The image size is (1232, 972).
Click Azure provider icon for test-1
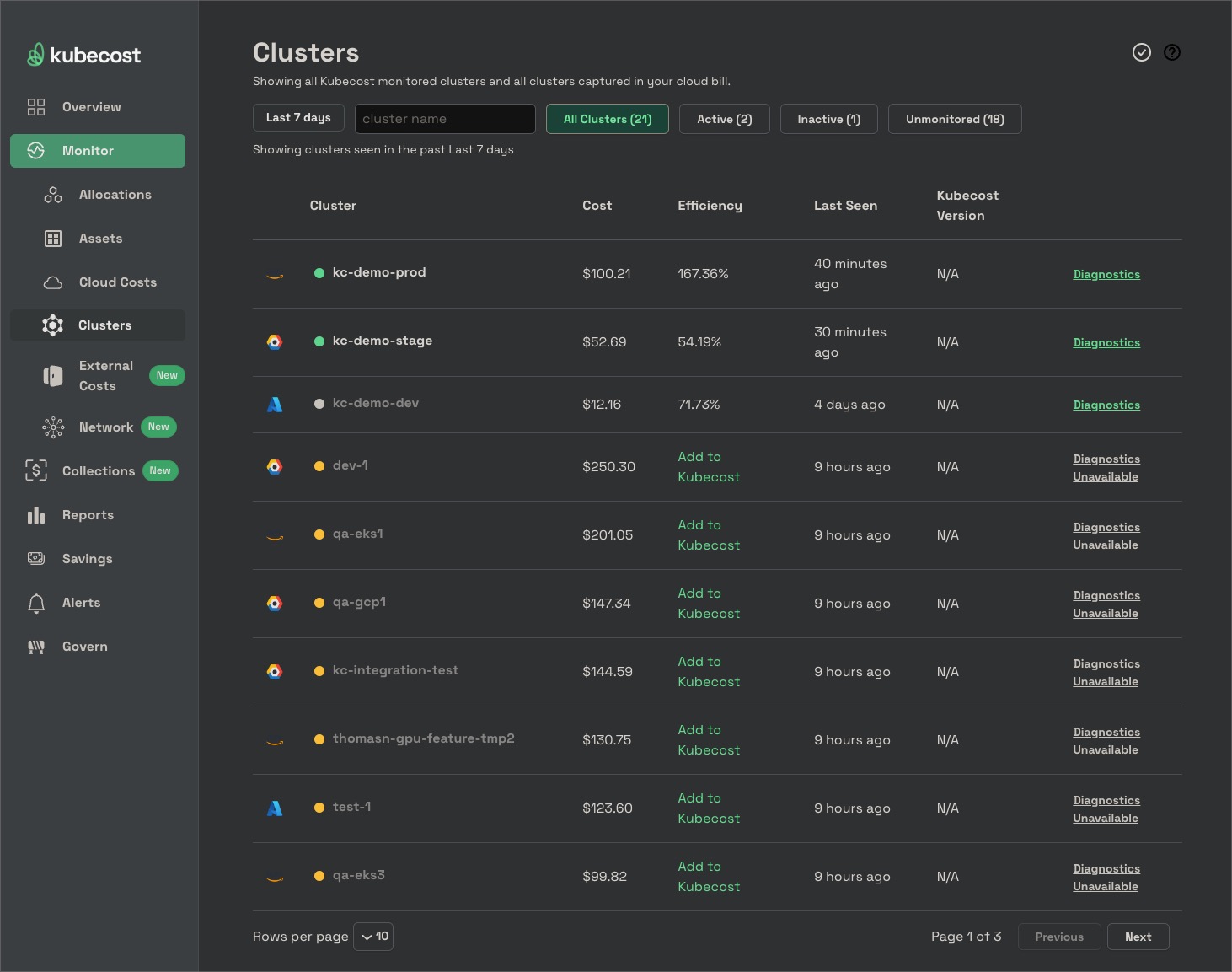(275, 808)
